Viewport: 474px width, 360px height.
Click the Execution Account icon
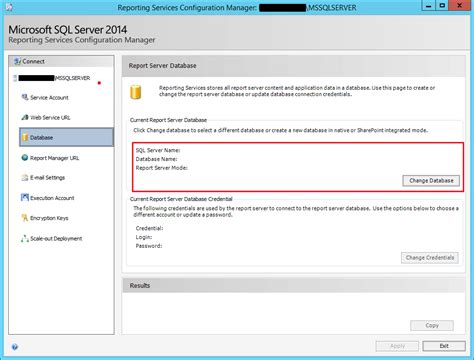25,198
